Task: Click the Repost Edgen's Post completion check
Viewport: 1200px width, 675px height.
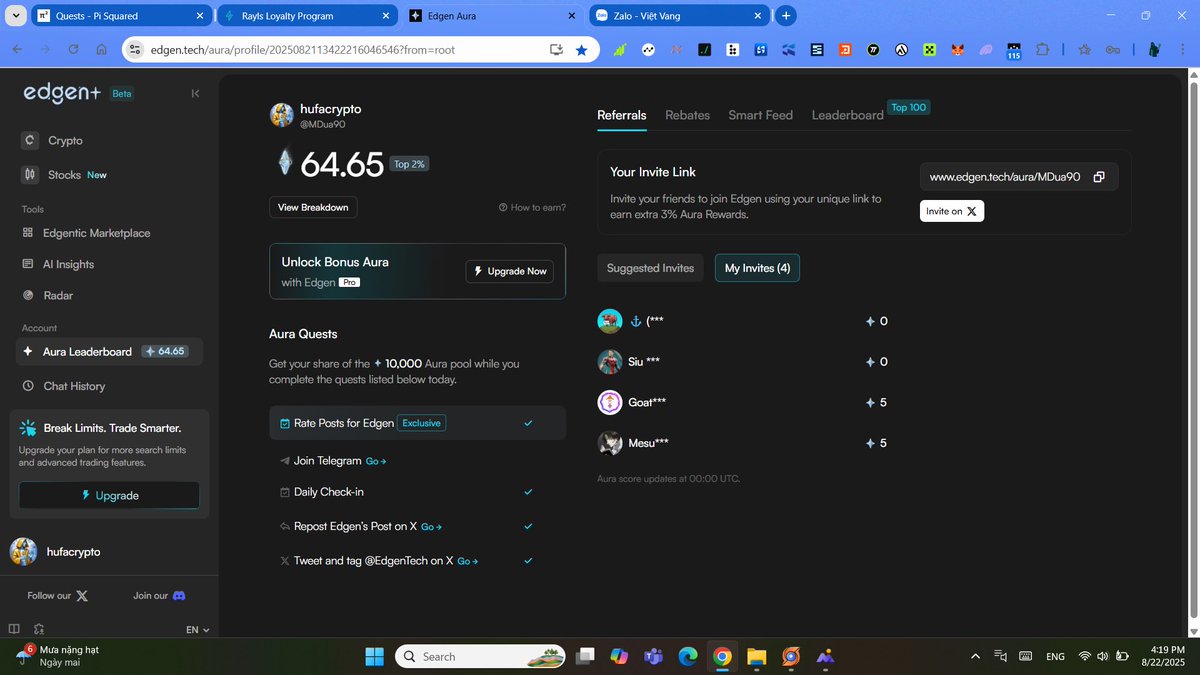Action: (528, 525)
